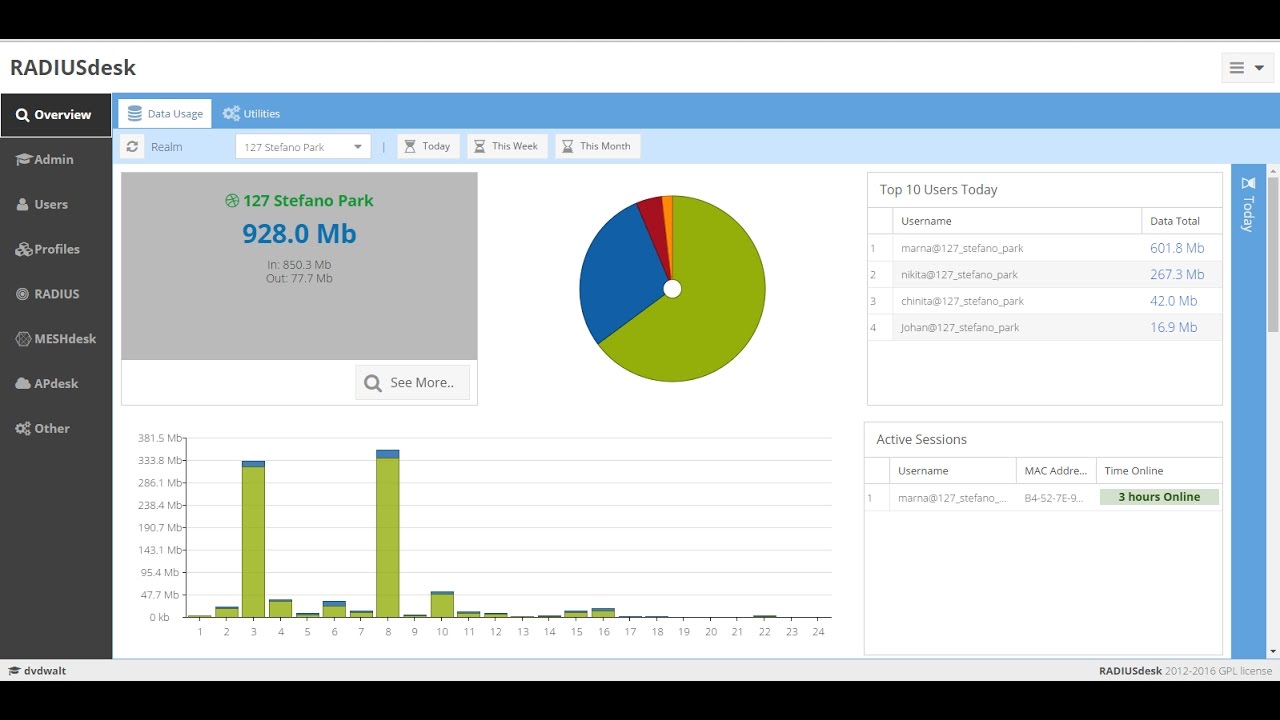The height and width of the screenshot is (720, 1280).
Task: Select the Johan@127_stefano_park row
Action: 1045,327
